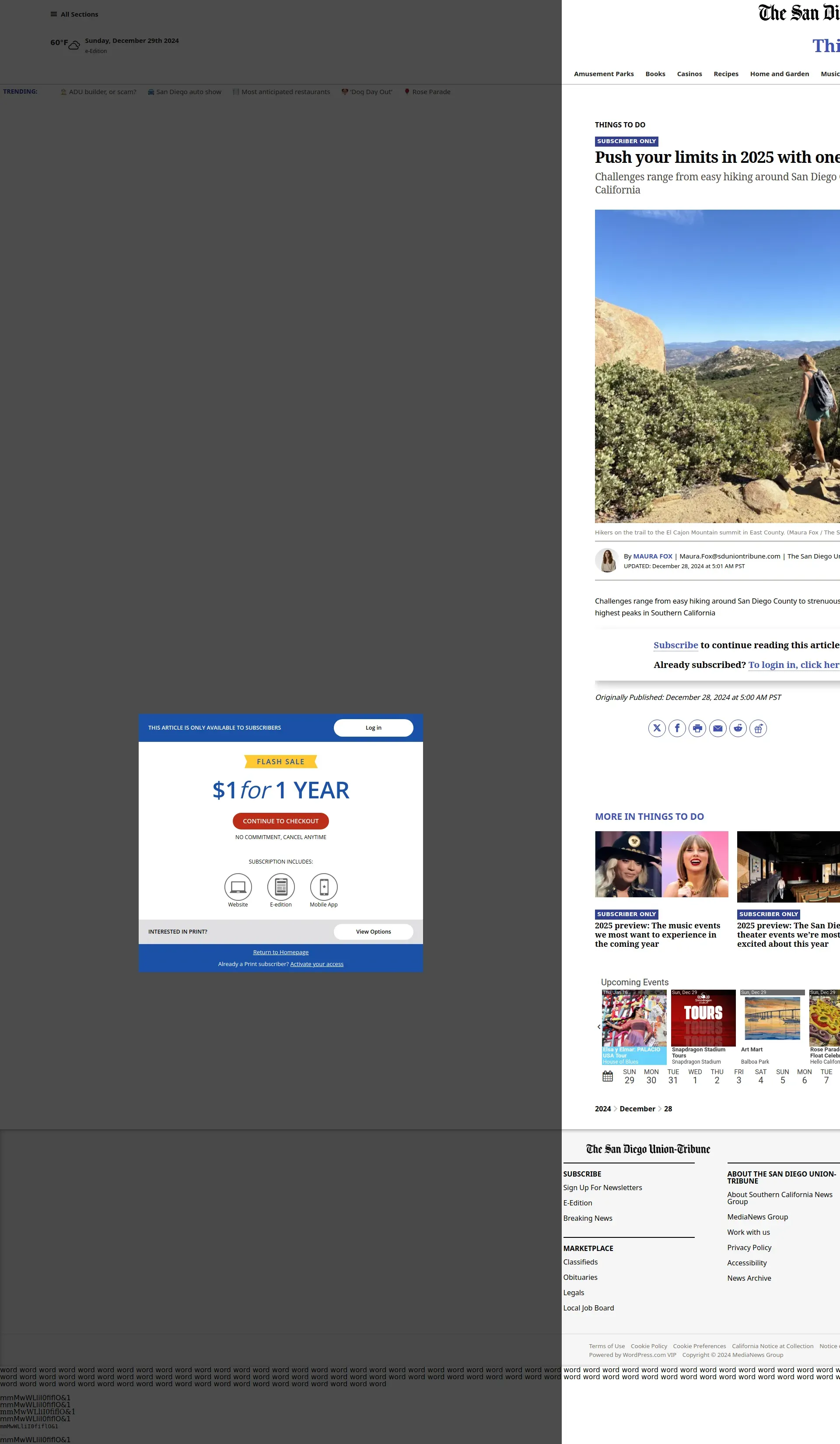Click View Options for print

pyautogui.click(x=373, y=932)
